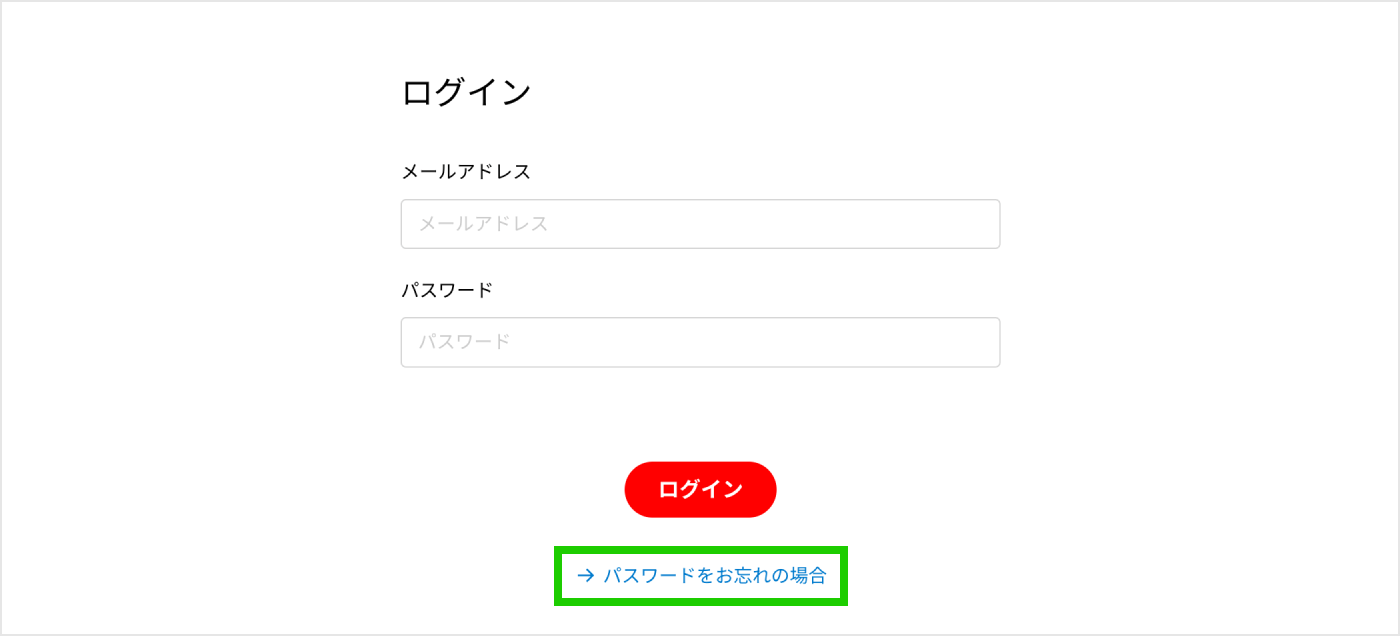Image resolution: width=1400 pixels, height=636 pixels.
Task: Focus the メールアドレス input field
Action: (x=700, y=224)
